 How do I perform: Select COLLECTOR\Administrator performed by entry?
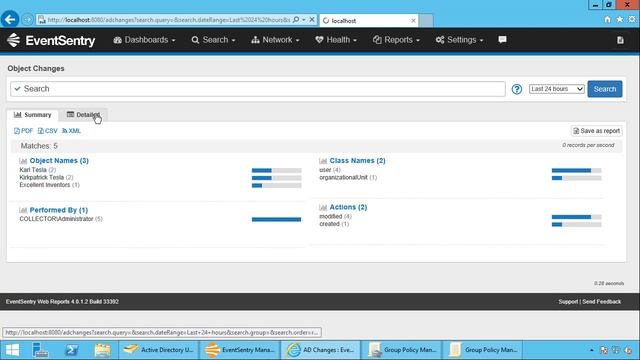[56, 219]
